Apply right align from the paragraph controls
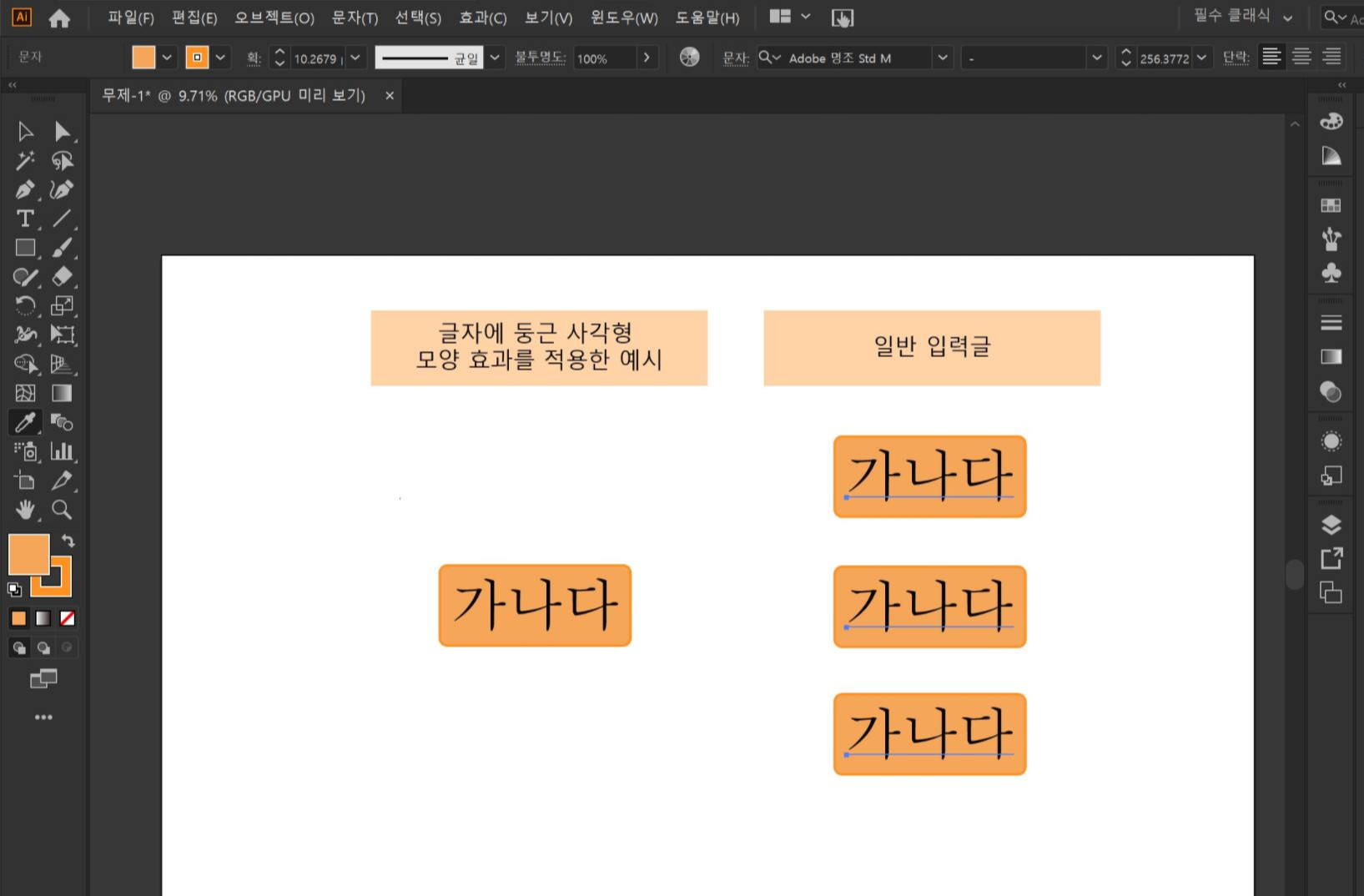1364x896 pixels. [1332, 56]
